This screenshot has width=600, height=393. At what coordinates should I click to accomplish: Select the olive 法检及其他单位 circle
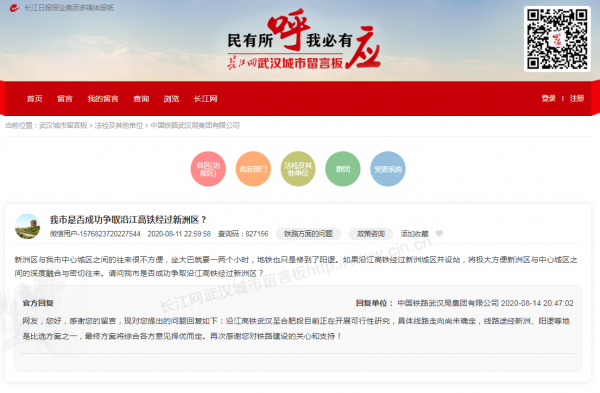(298, 169)
